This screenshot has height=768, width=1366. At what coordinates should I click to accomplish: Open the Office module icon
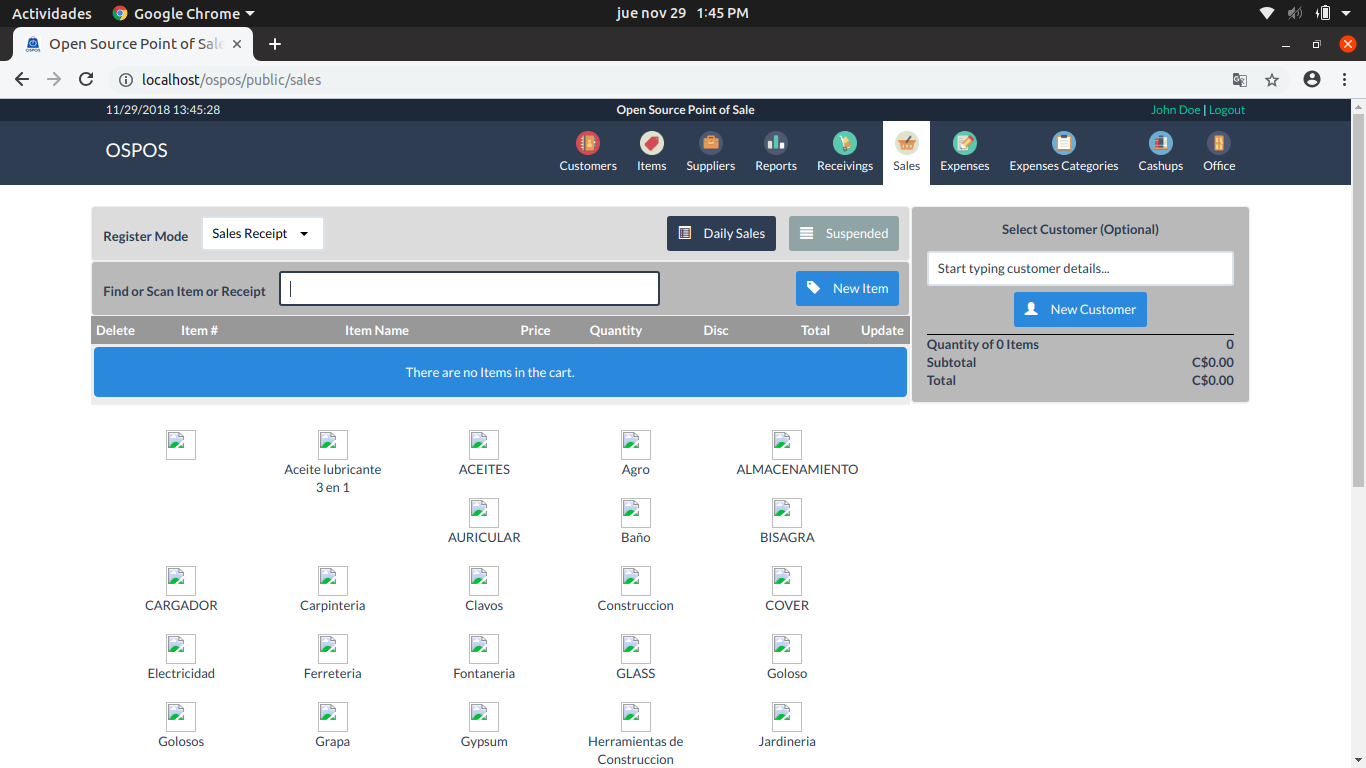click(1218, 150)
